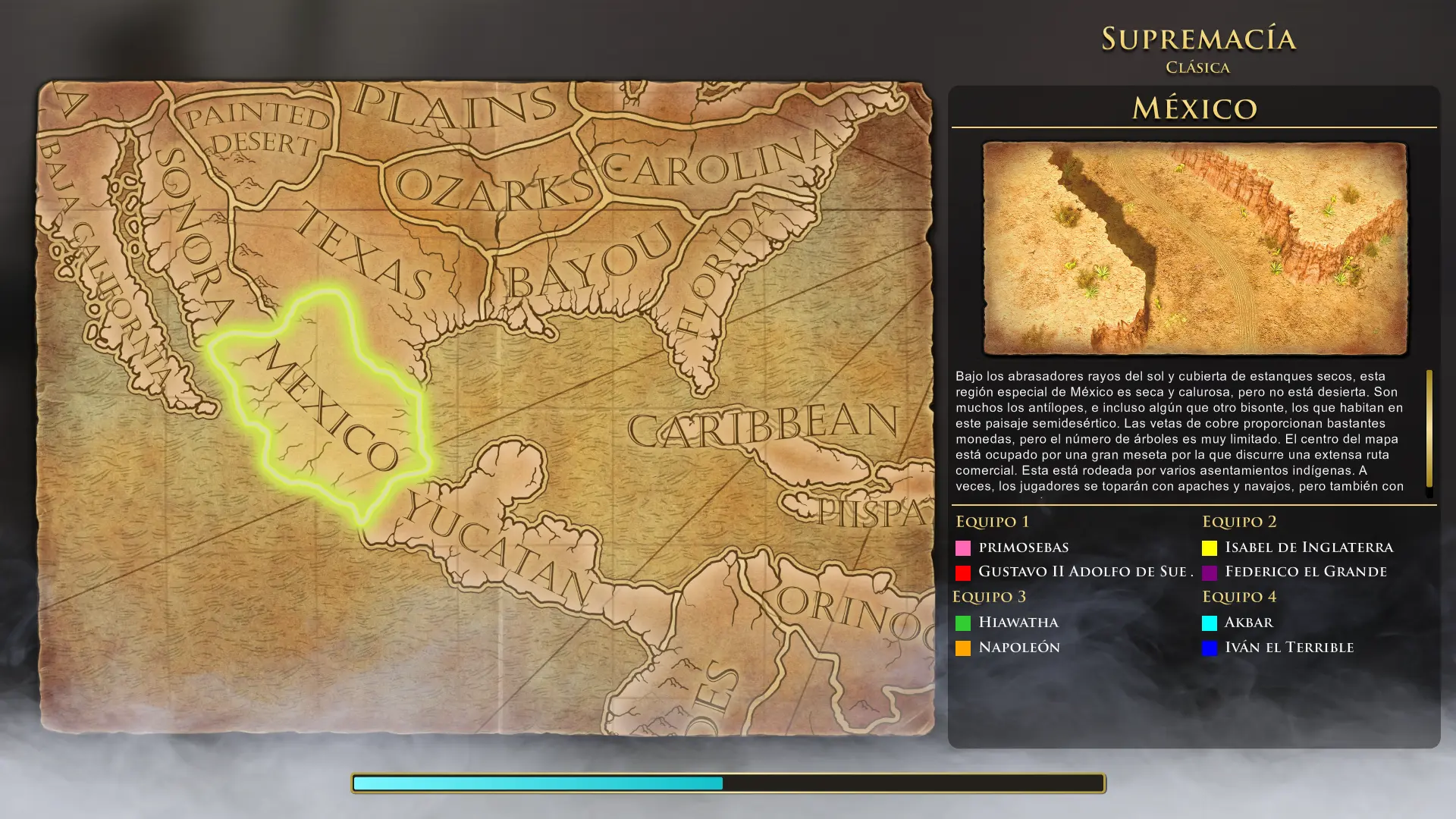The width and height of the screenshot is (1456, 819).
Task: Click the Painted Desert region label
Action: pyautogui.click(x=258, y=129)
